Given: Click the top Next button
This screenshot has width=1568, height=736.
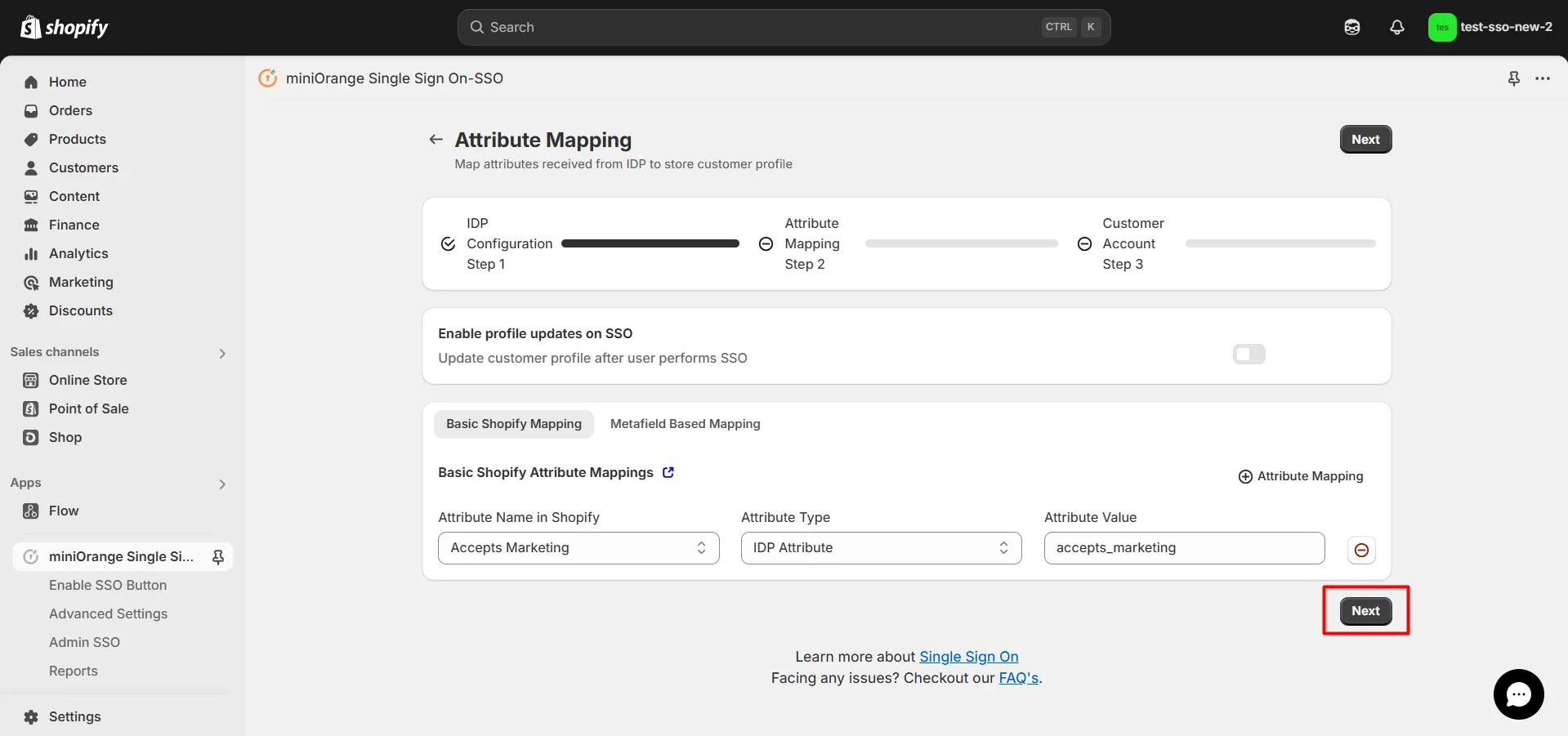Looking at the screenshot, I should coord(1365,139).
